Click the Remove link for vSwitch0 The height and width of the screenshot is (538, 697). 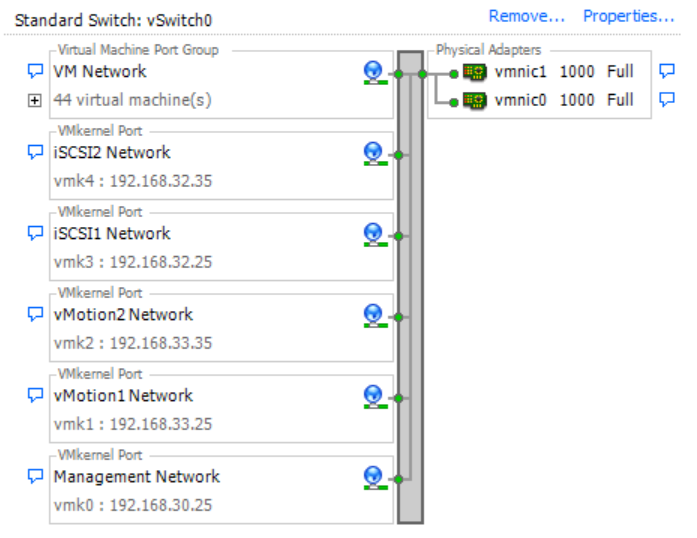tap(527, 16)
